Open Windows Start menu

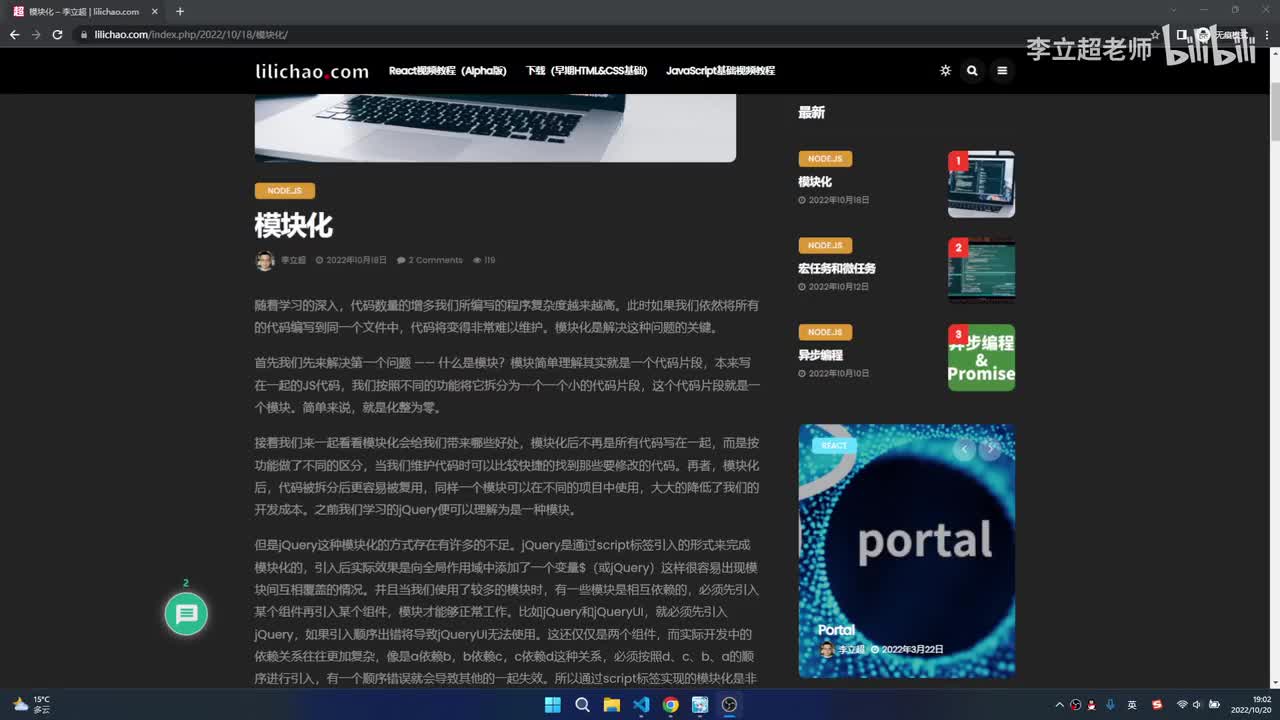(x=552, y=705)
